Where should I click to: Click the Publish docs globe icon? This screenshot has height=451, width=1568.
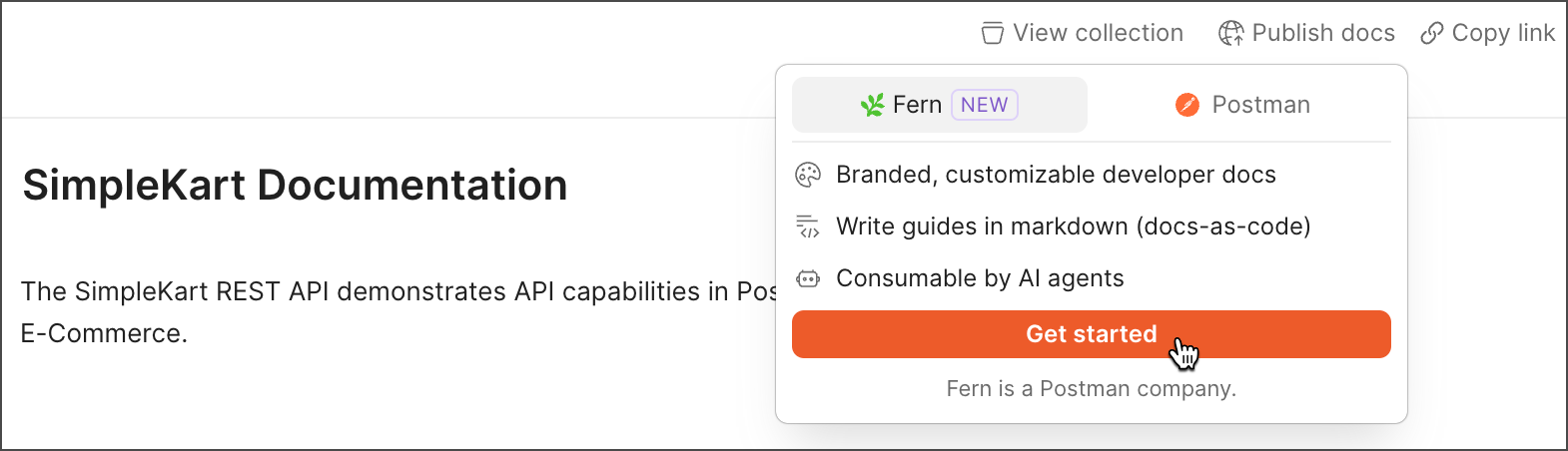coord(1230,34)
